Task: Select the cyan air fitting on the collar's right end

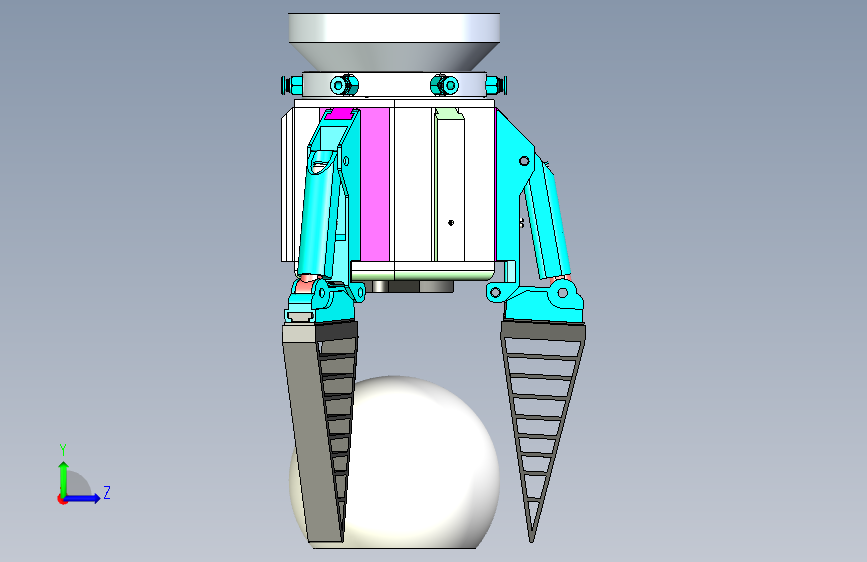Action: coord(496,85)
